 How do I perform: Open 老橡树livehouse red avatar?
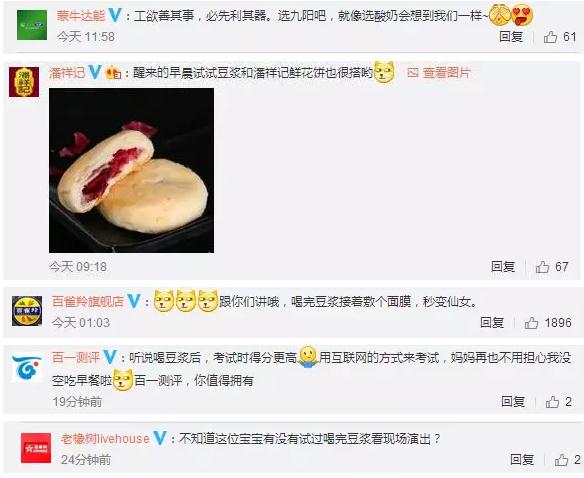36,448
